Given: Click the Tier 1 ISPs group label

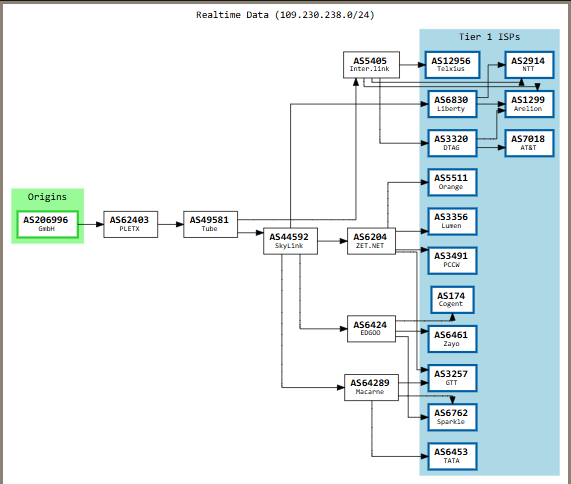Looking at the screenshot, I should [x=489, y=37].
